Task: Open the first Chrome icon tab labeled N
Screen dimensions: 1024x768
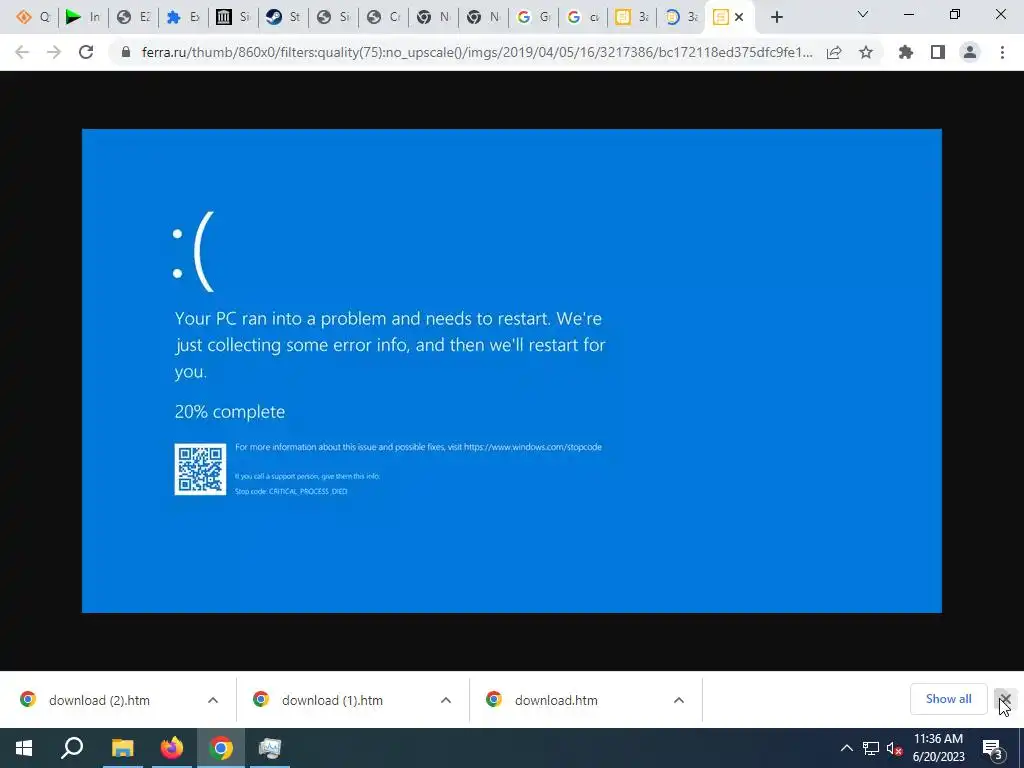Action: click(433, 17)
